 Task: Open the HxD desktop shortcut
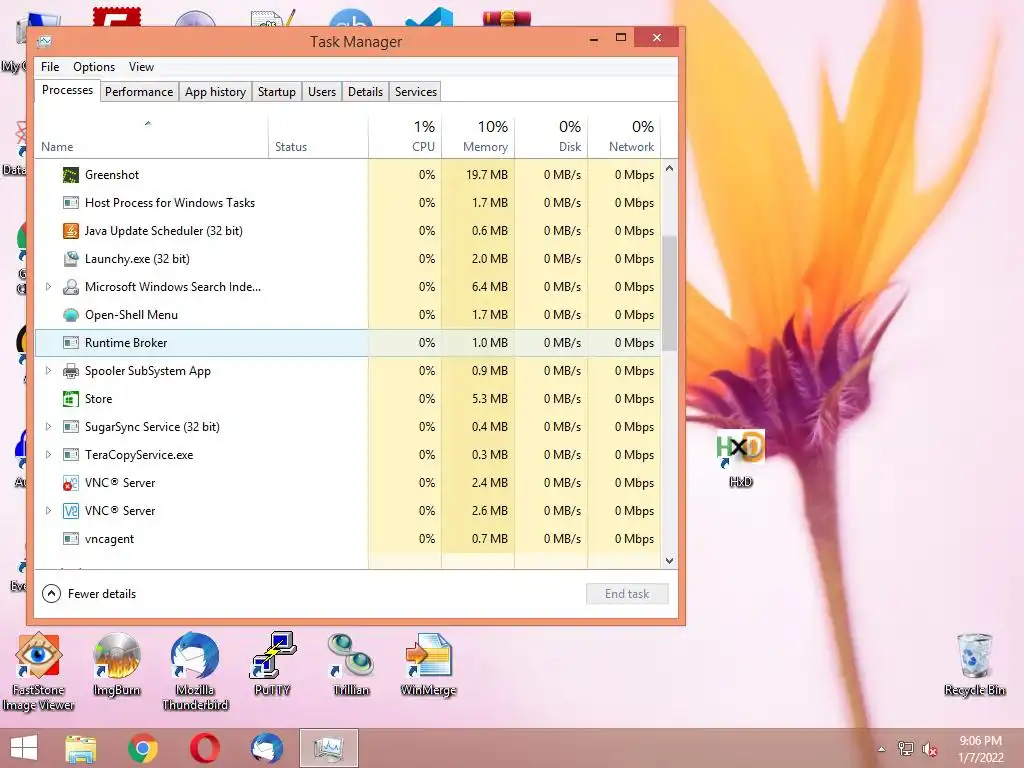(x=741, y=458)
